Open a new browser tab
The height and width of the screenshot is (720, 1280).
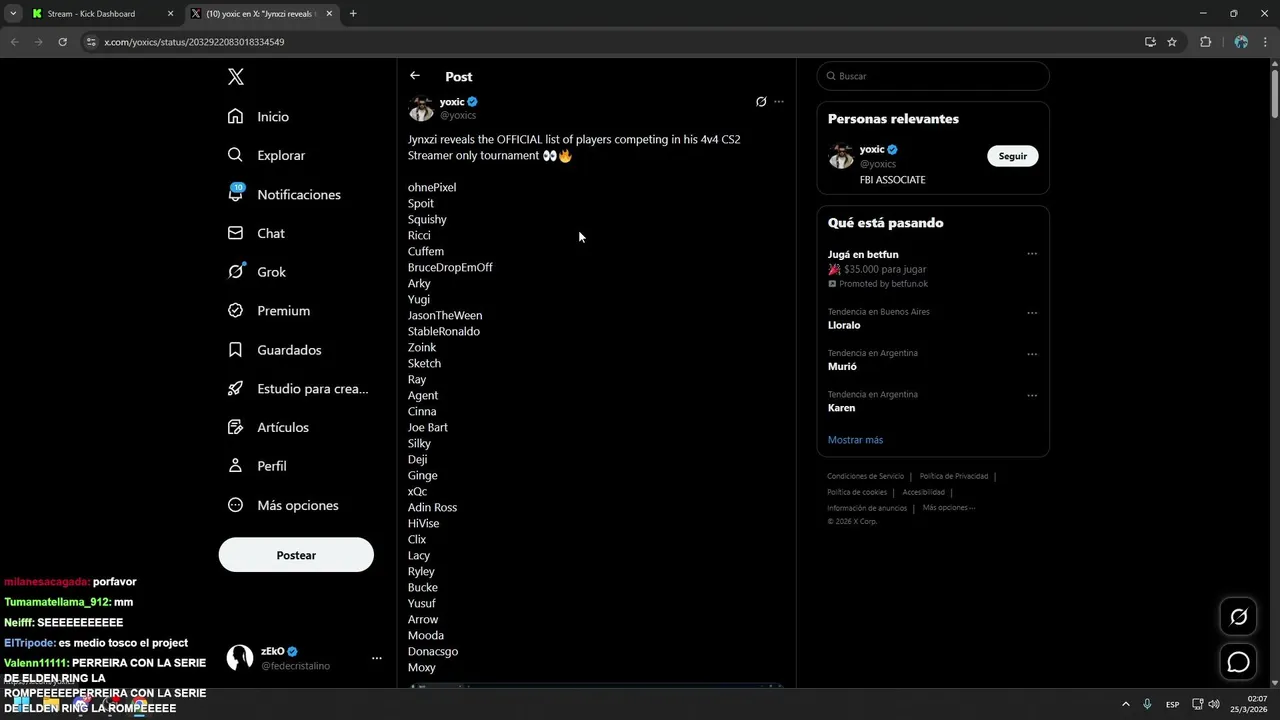[353, 14]
